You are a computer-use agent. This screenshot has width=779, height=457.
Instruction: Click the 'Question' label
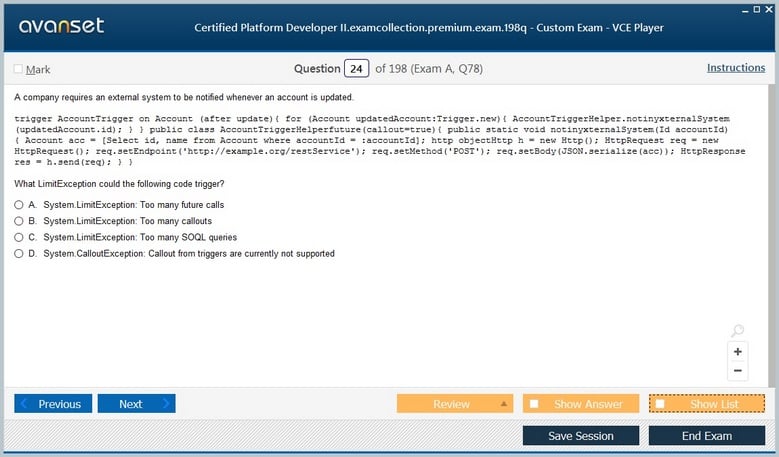pyautogui.click(x=317, y=69)
